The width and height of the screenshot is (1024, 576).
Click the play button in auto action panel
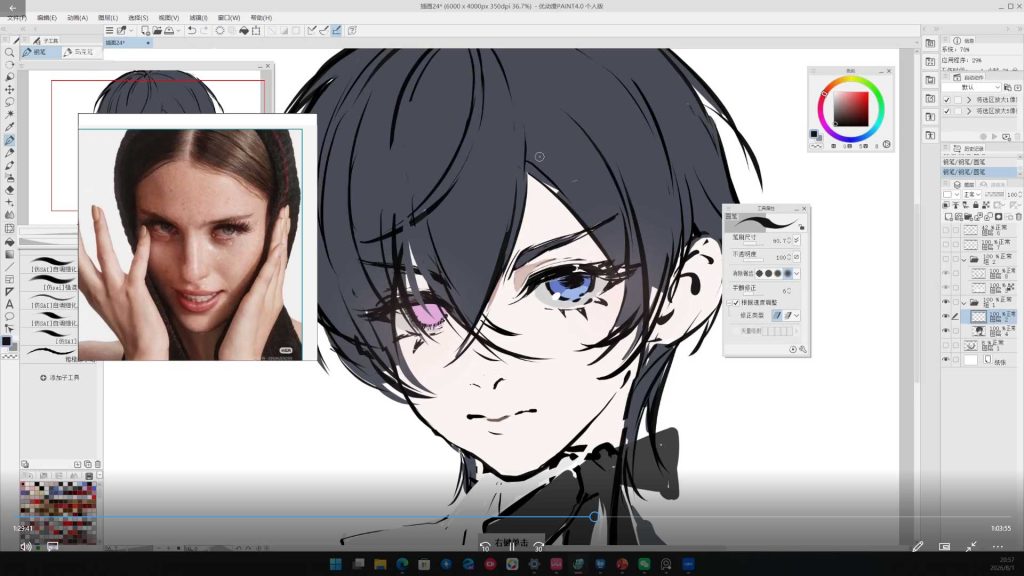(995, 136)
